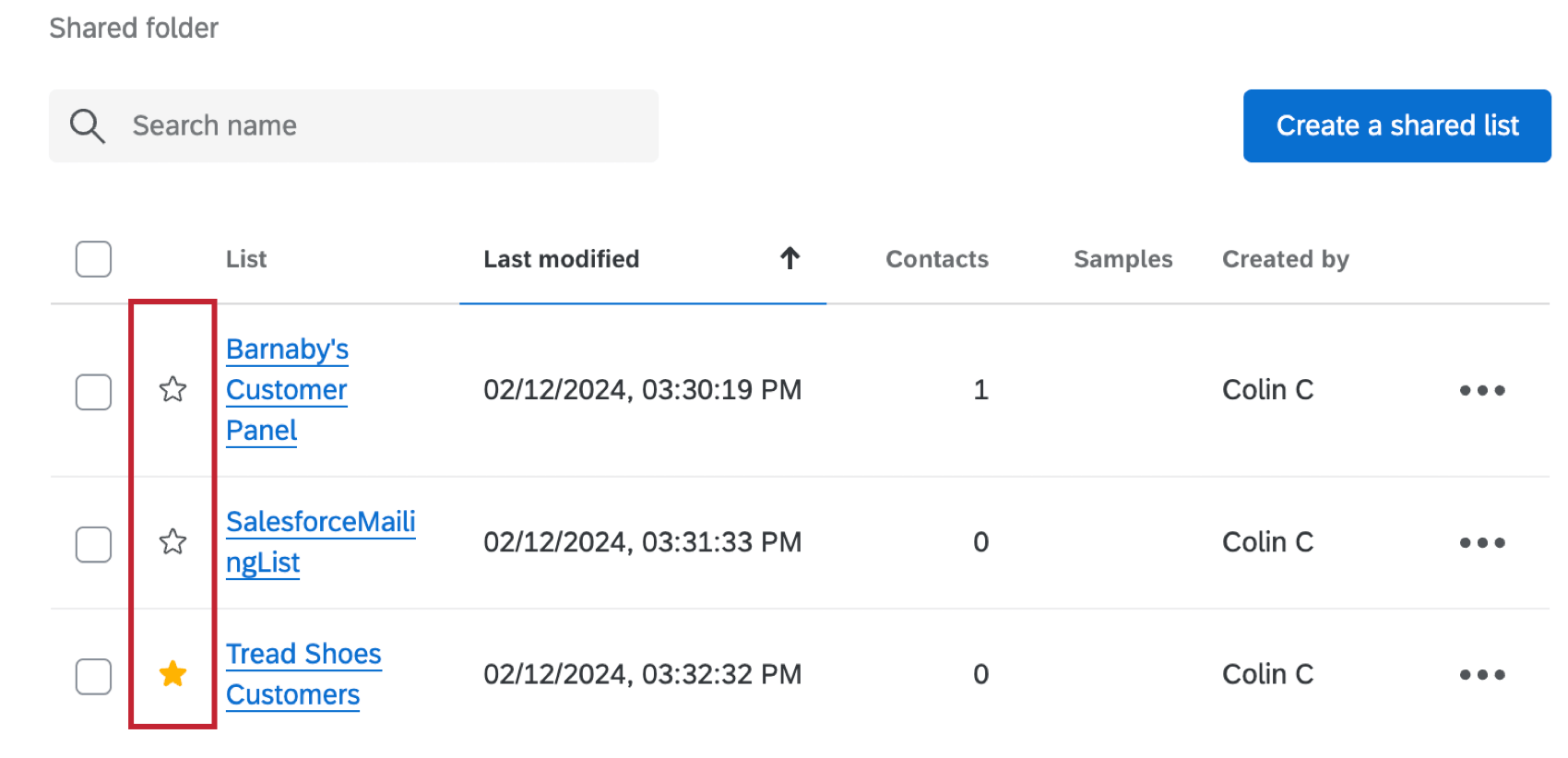Click the List column header
Viewport: 1568px width, 758px height.
(246, 259)
